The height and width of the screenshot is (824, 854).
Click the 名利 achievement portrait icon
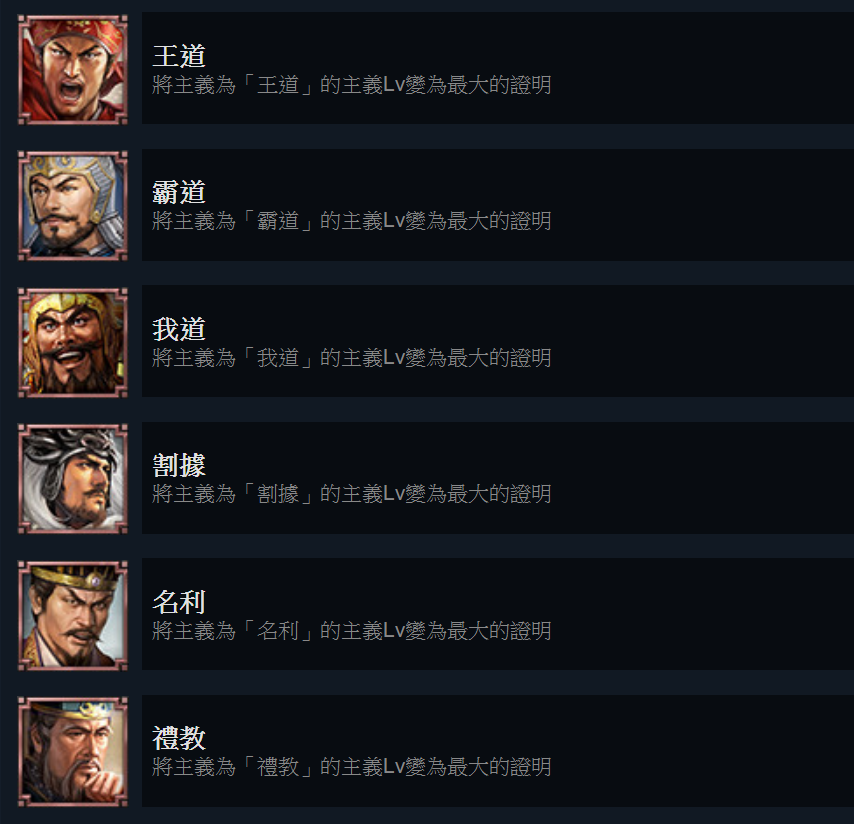click(73, 615)
